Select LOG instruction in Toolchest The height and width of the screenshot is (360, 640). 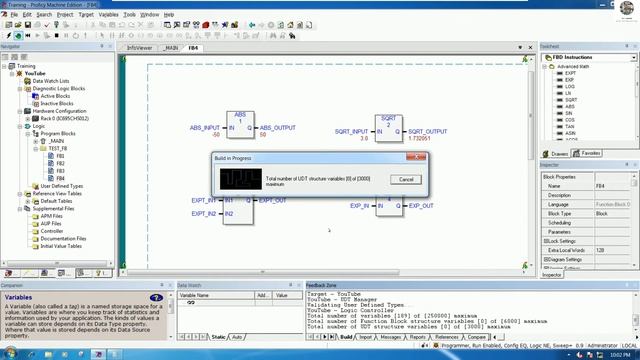pos(570,87)
